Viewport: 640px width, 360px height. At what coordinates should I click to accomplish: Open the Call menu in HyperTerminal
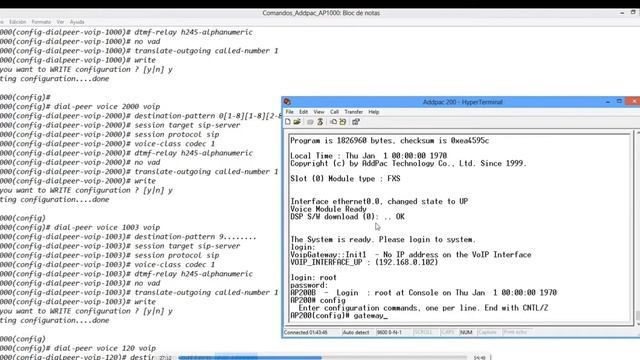pyautogui.click(x=334, y=112)
